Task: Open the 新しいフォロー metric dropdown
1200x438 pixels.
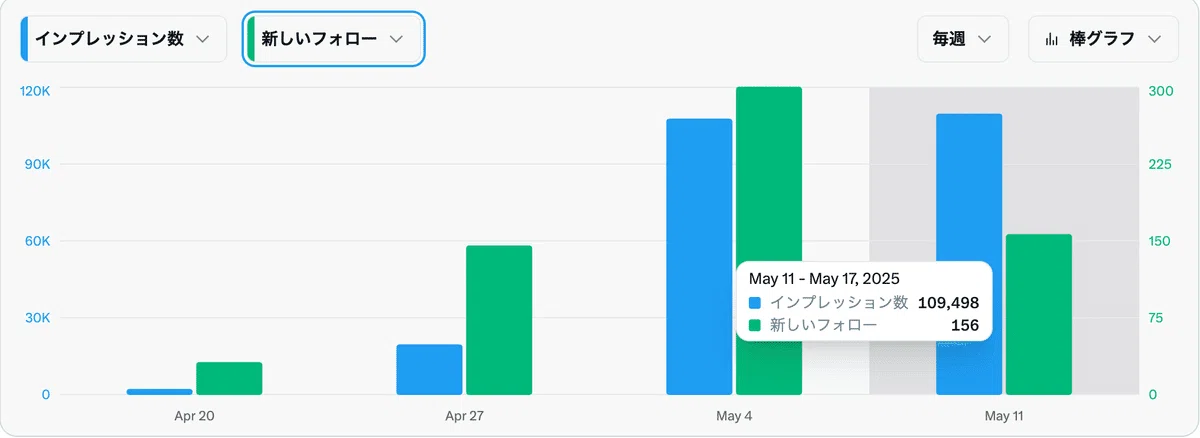Action: coord(335,39)
